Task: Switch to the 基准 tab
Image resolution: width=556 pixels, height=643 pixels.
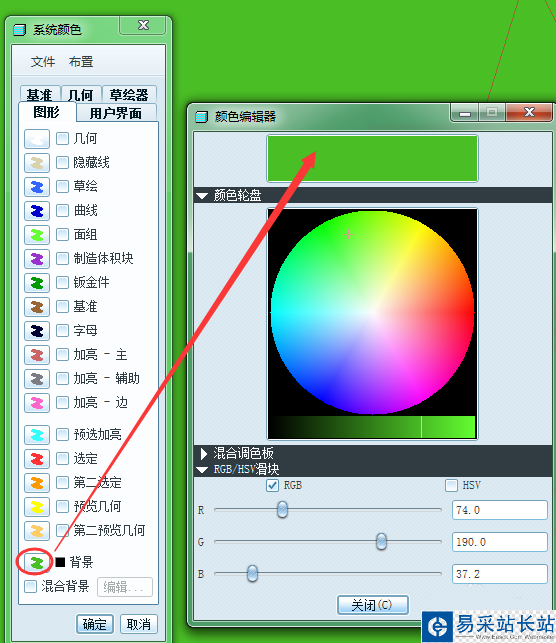Action: pyautogui.click(x=40, y=94)
